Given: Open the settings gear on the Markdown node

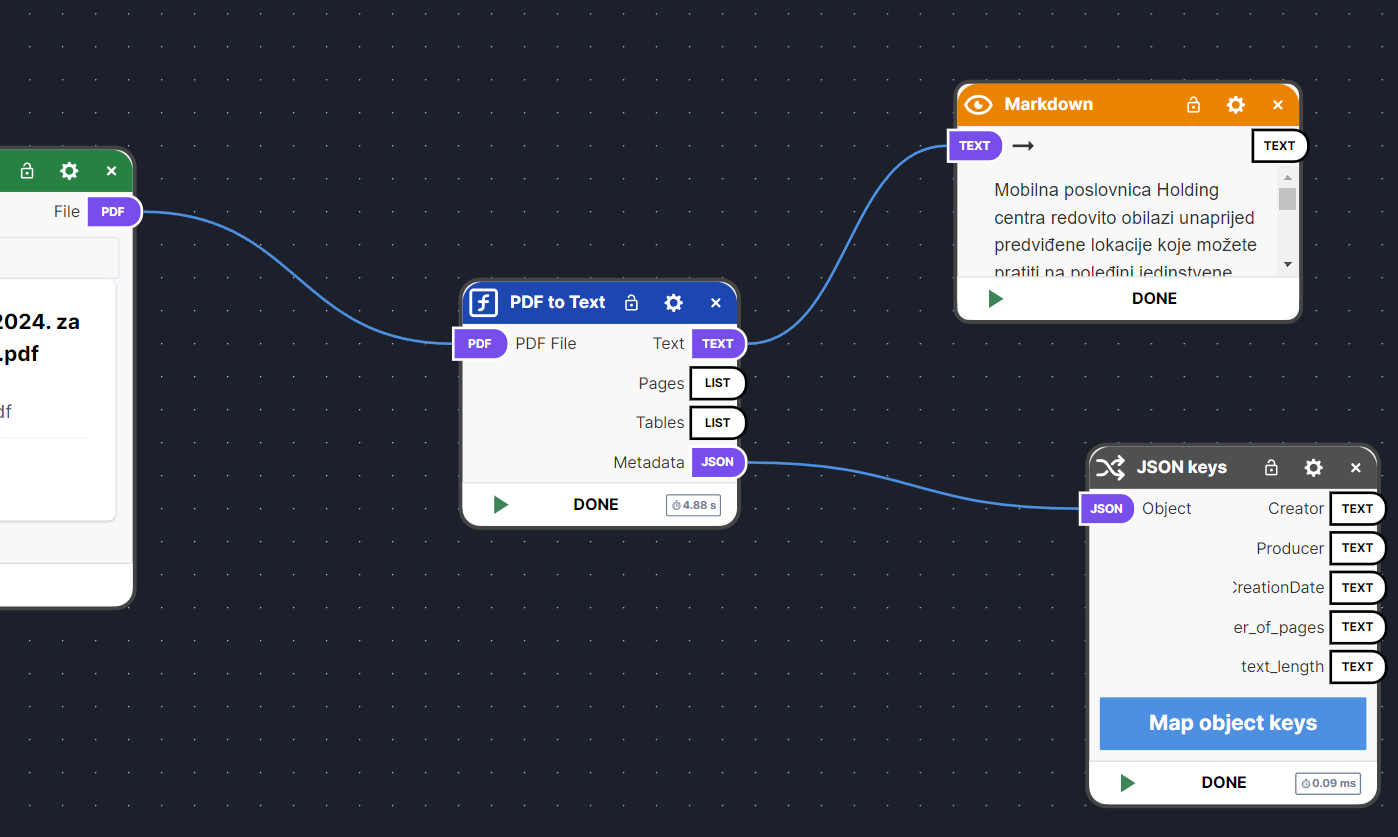Looking at the screenshot, I should pyautogui.click(x=1235, y=104).
